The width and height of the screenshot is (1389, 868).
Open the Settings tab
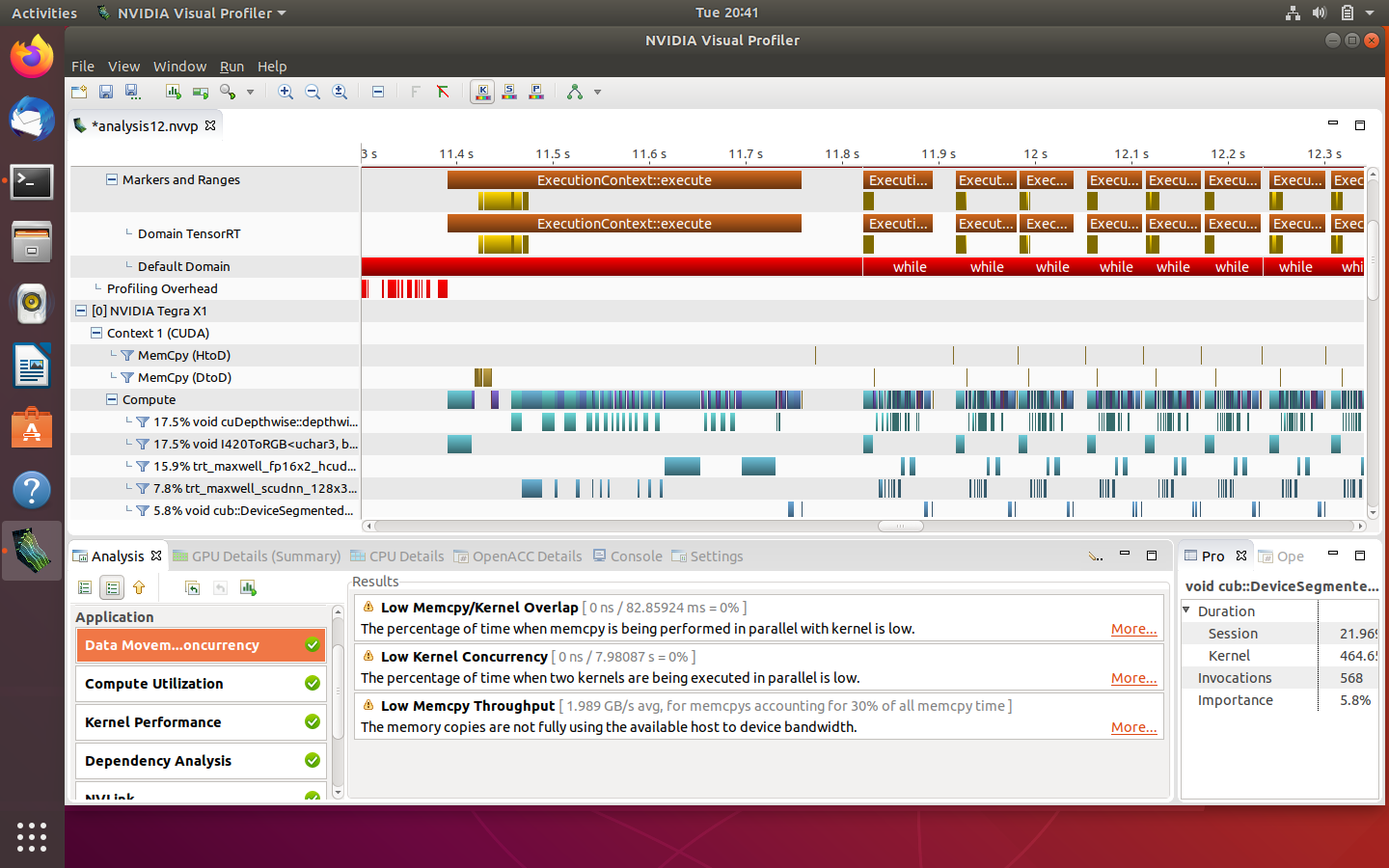tap(707, 556)
